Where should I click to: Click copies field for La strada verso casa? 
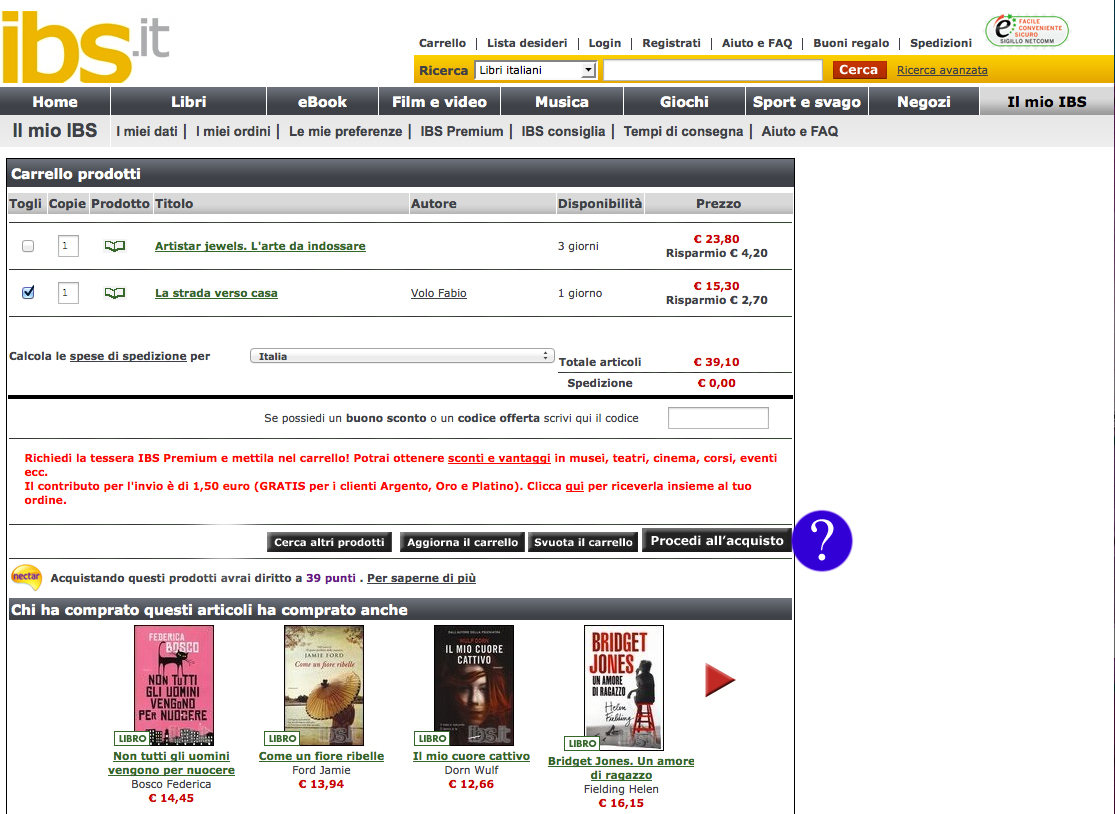click(x=68, y=293)
